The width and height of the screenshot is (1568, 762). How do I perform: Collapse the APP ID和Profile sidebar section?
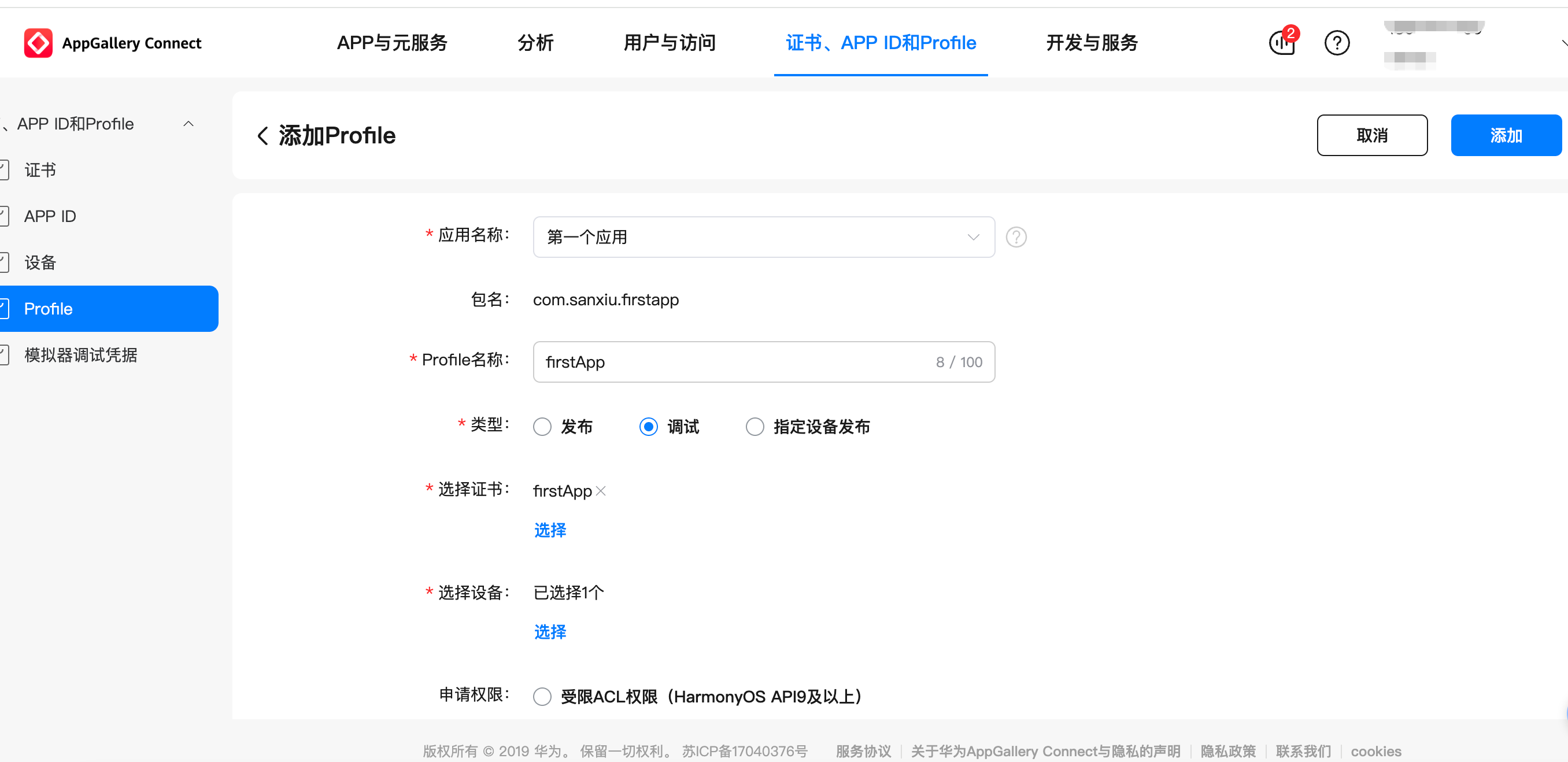click(188, 124)
